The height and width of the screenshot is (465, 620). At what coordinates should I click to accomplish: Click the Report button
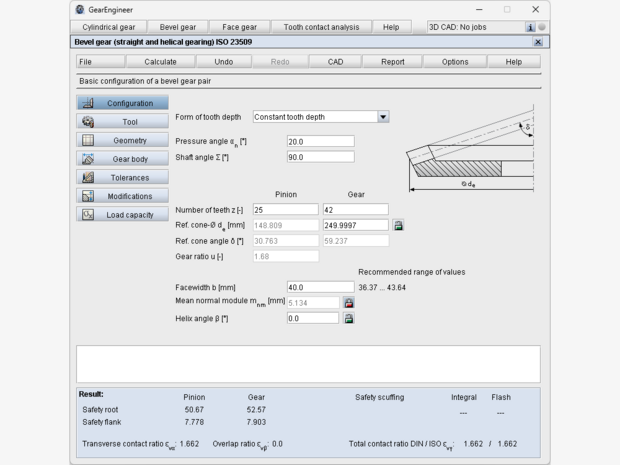393,61
